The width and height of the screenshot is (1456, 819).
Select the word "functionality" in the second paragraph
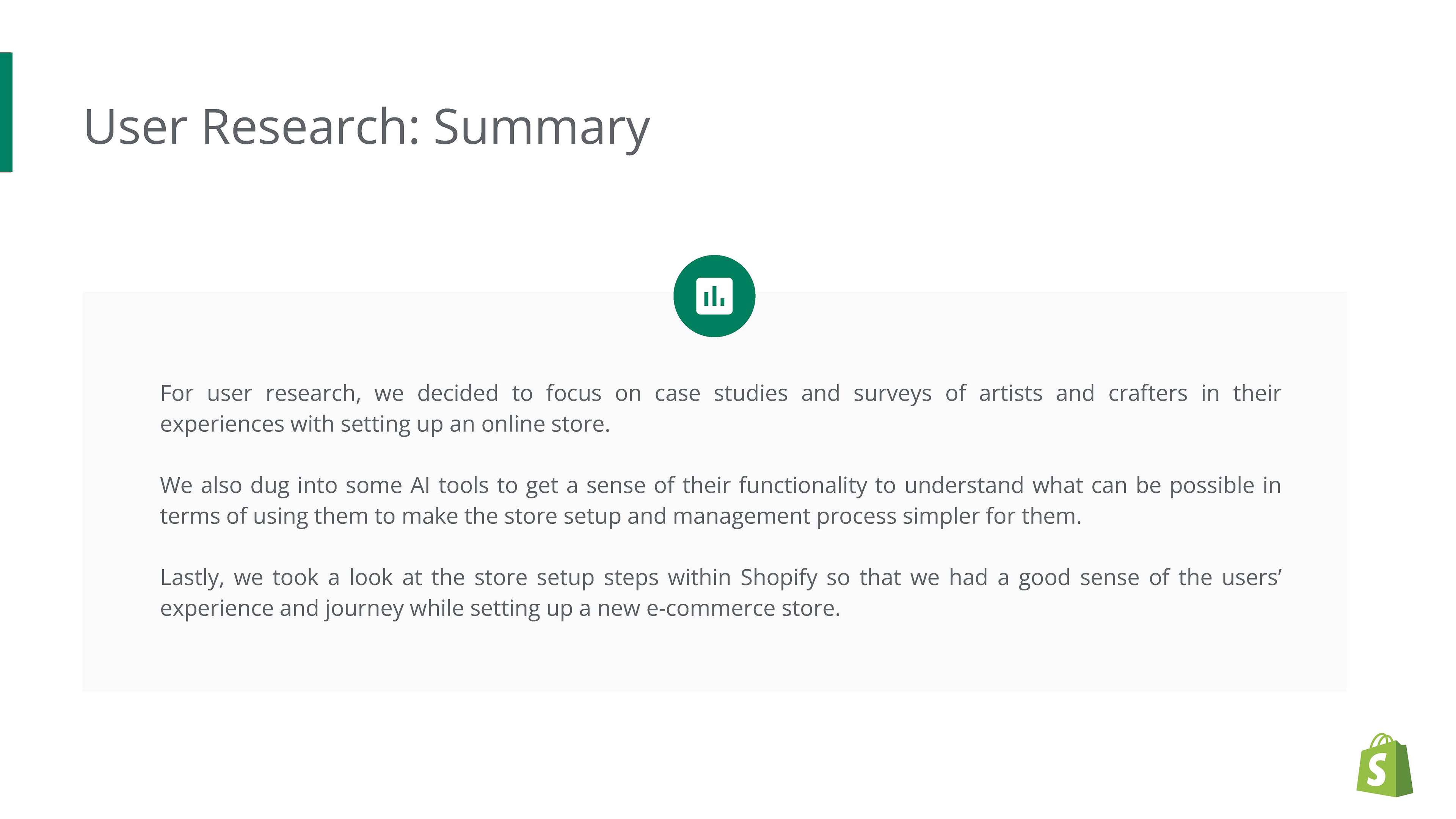coord(803,486)
